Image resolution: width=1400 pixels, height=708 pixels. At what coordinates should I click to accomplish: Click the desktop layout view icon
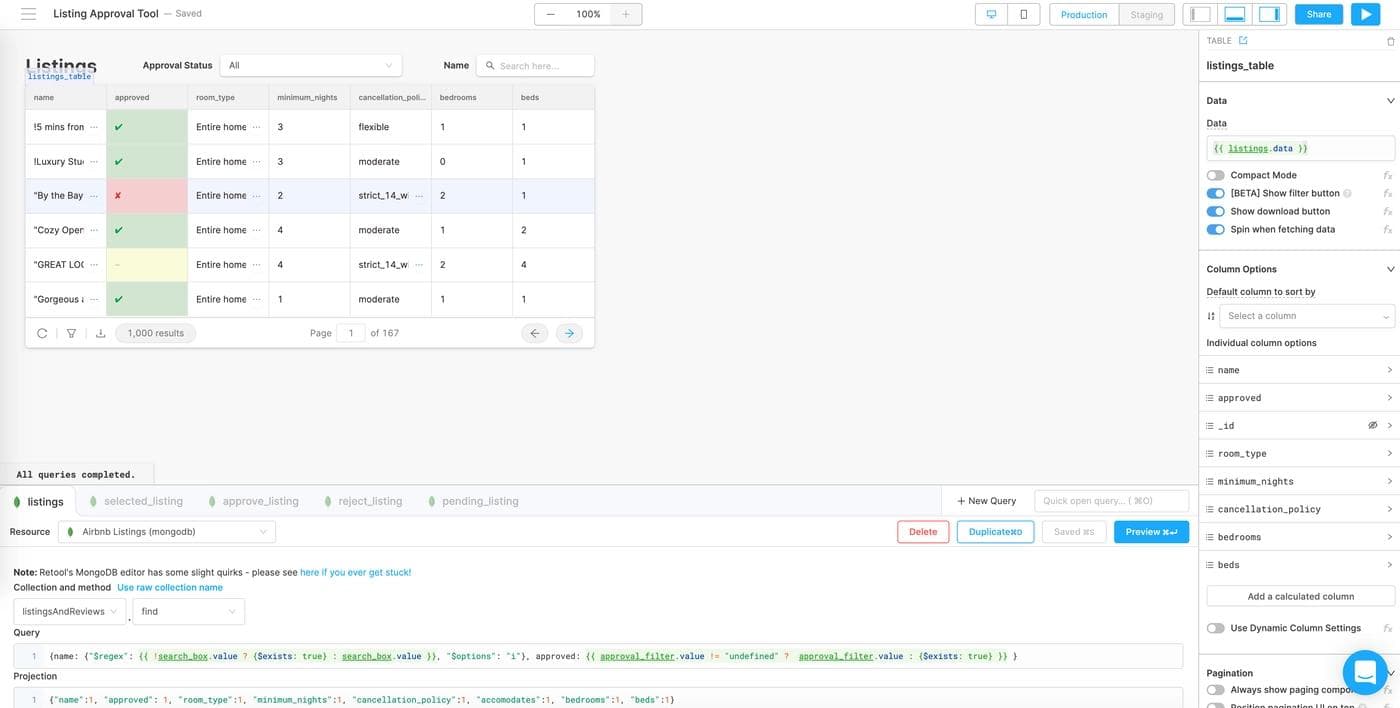[991, 14]
